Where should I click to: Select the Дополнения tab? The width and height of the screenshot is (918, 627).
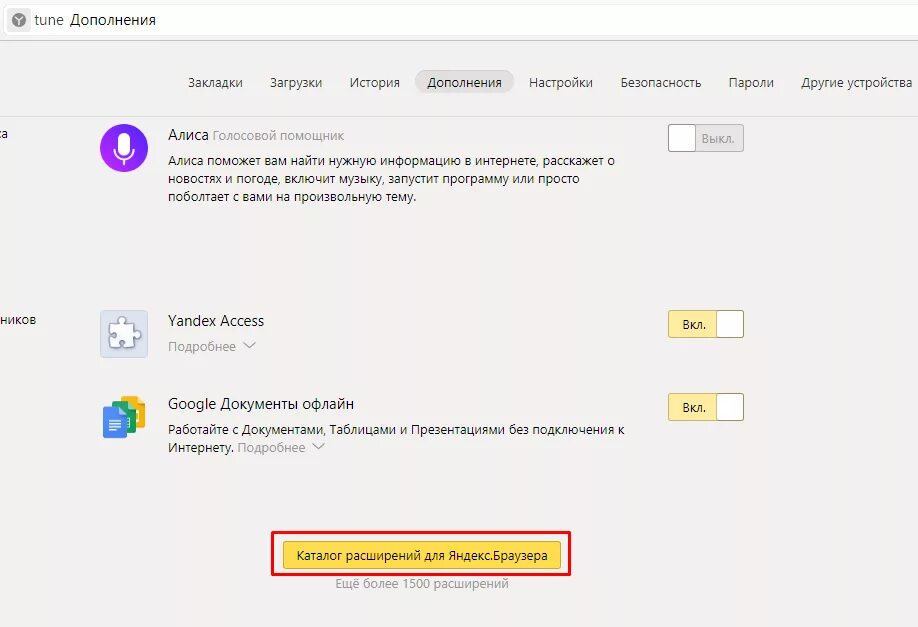464,82
